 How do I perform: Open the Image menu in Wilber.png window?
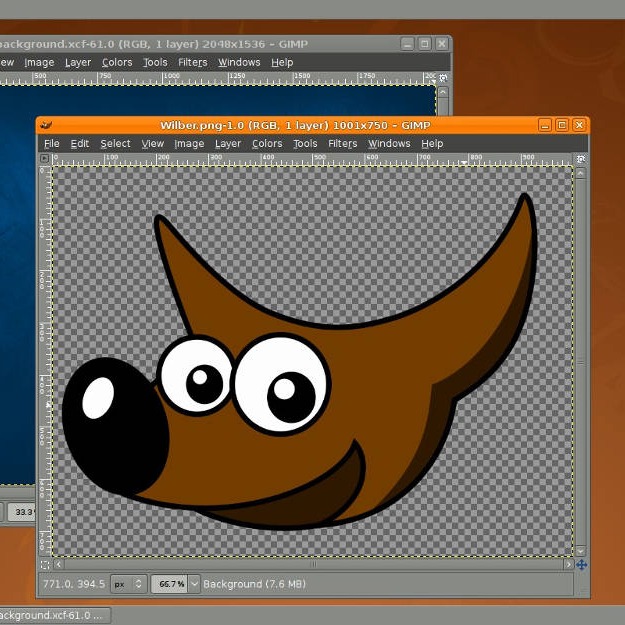coord(189,144)
